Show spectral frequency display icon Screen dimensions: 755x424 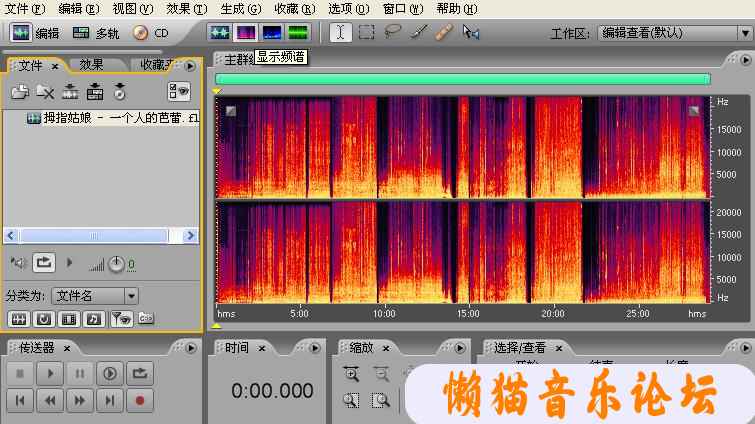pyautogui.click(x=246, y=33)
